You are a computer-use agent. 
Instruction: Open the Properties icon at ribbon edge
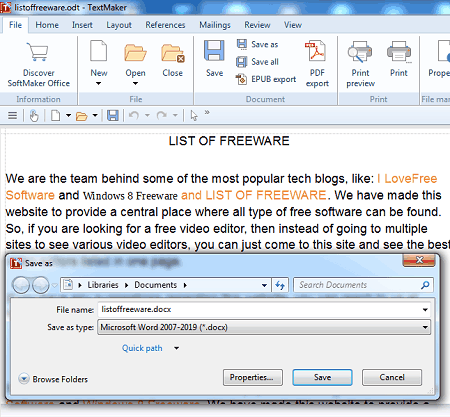(x=443, y=51)
